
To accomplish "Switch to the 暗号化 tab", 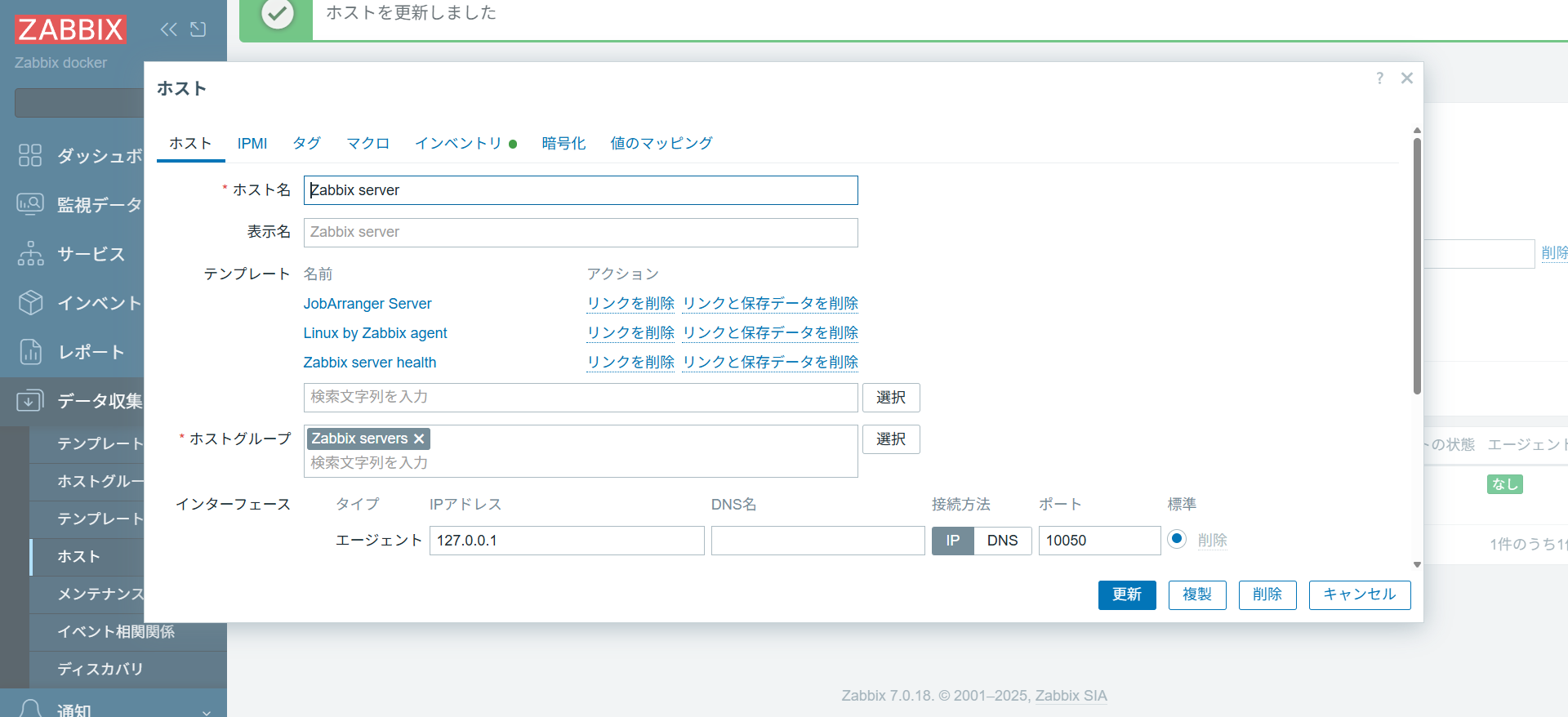I will coord(563,144).
